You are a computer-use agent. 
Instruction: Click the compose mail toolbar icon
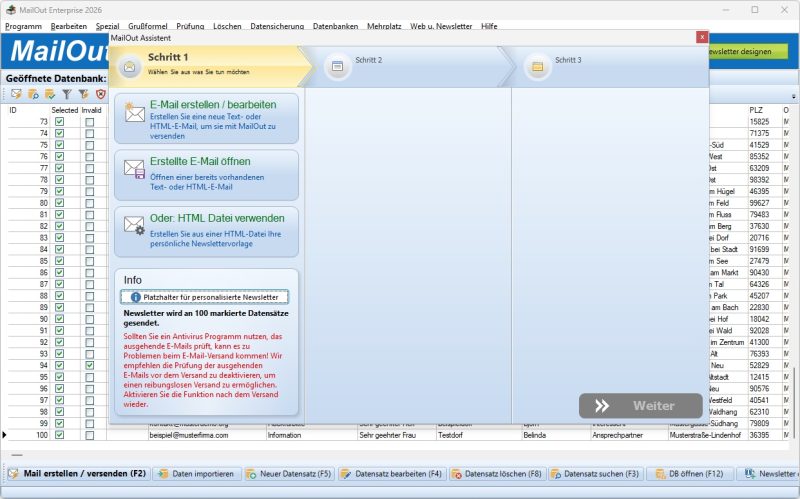click(x=16, y=94)
